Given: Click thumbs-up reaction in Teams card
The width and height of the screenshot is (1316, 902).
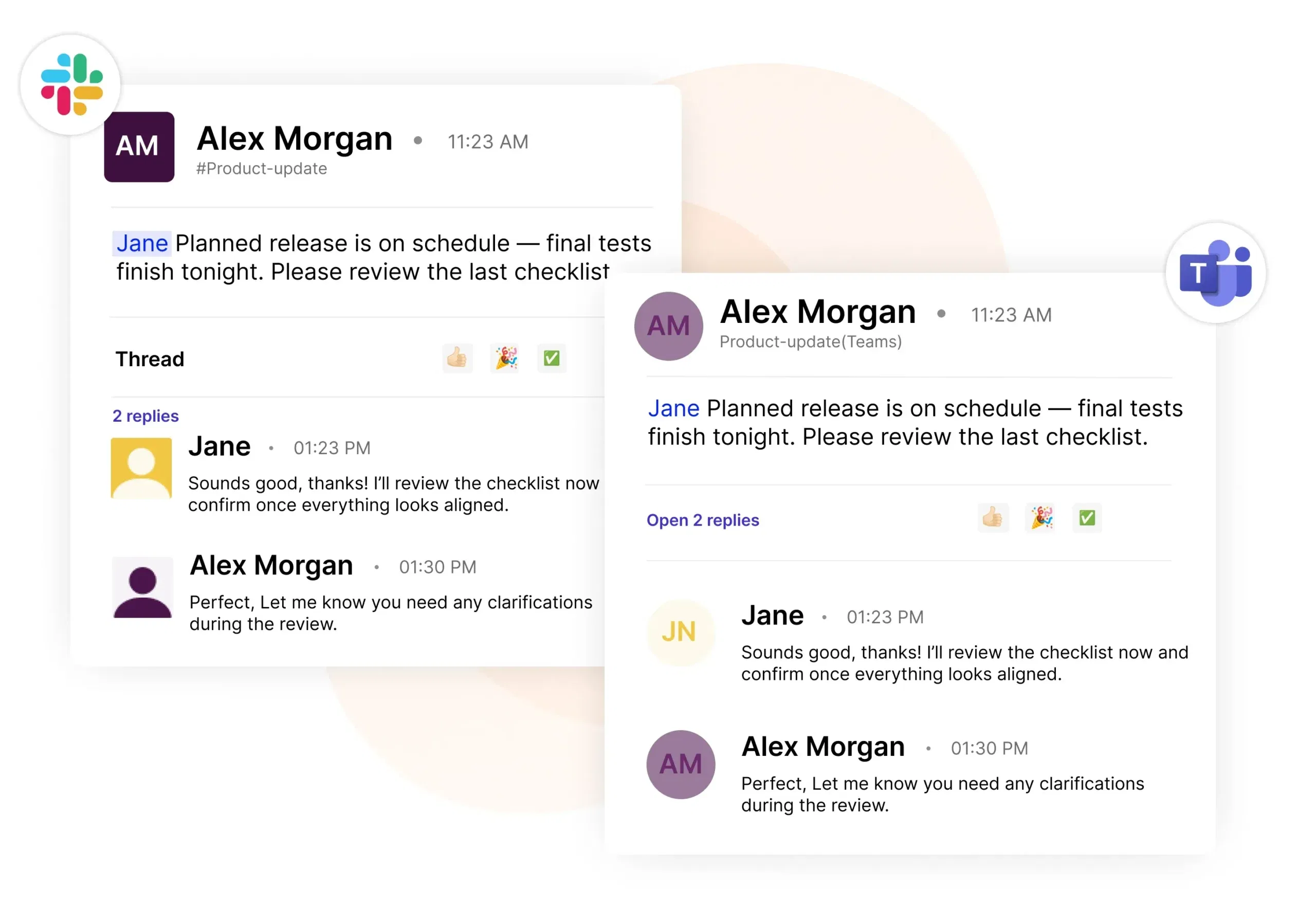Looking at the screenshot, I should 993,518.
